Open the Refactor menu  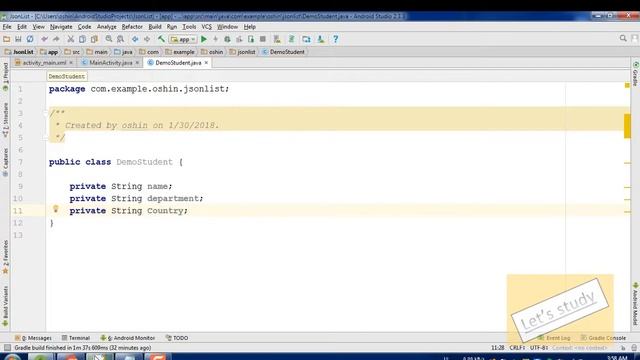132,27
